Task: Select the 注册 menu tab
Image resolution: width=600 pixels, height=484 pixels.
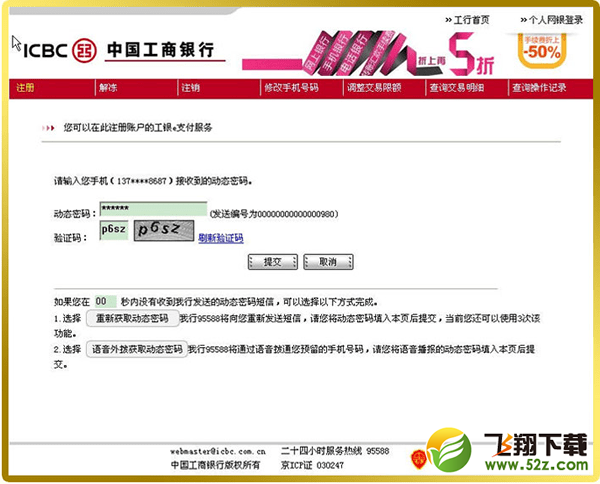Action: pos(25,88)
